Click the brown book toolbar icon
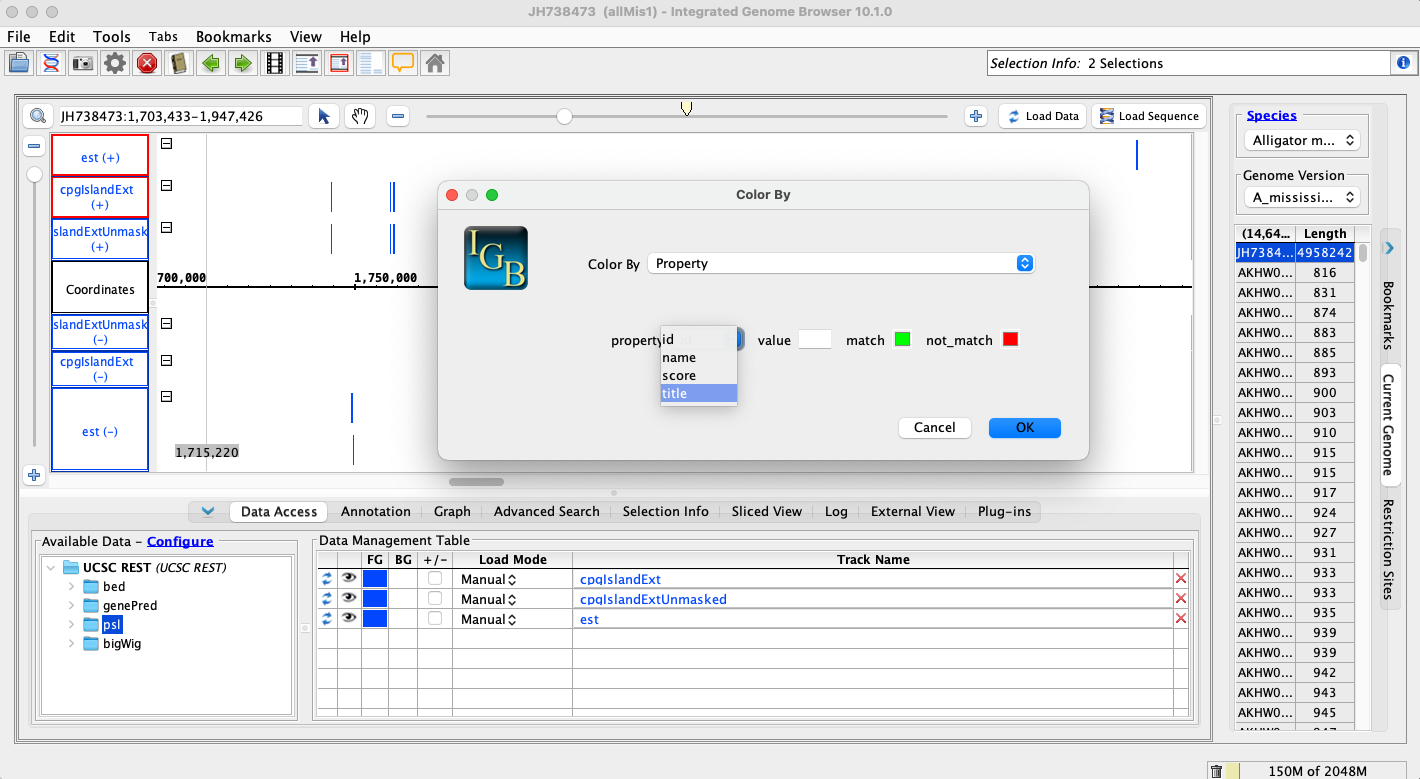Screen dimensions: 1420x779 coord(179,64)
